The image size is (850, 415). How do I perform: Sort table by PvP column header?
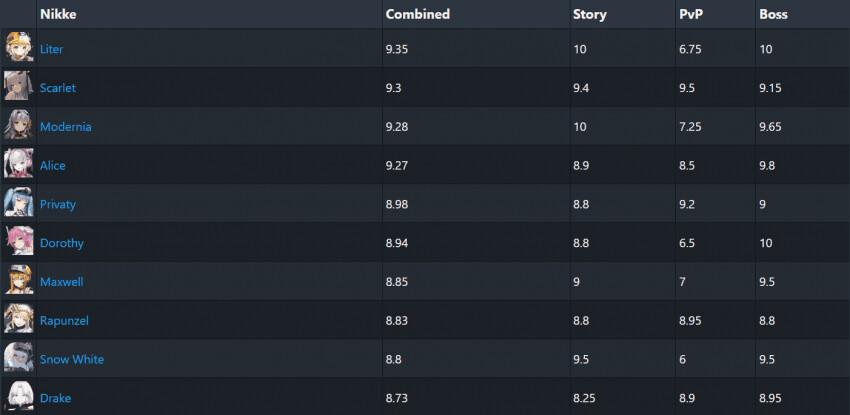tap(692, 15)
